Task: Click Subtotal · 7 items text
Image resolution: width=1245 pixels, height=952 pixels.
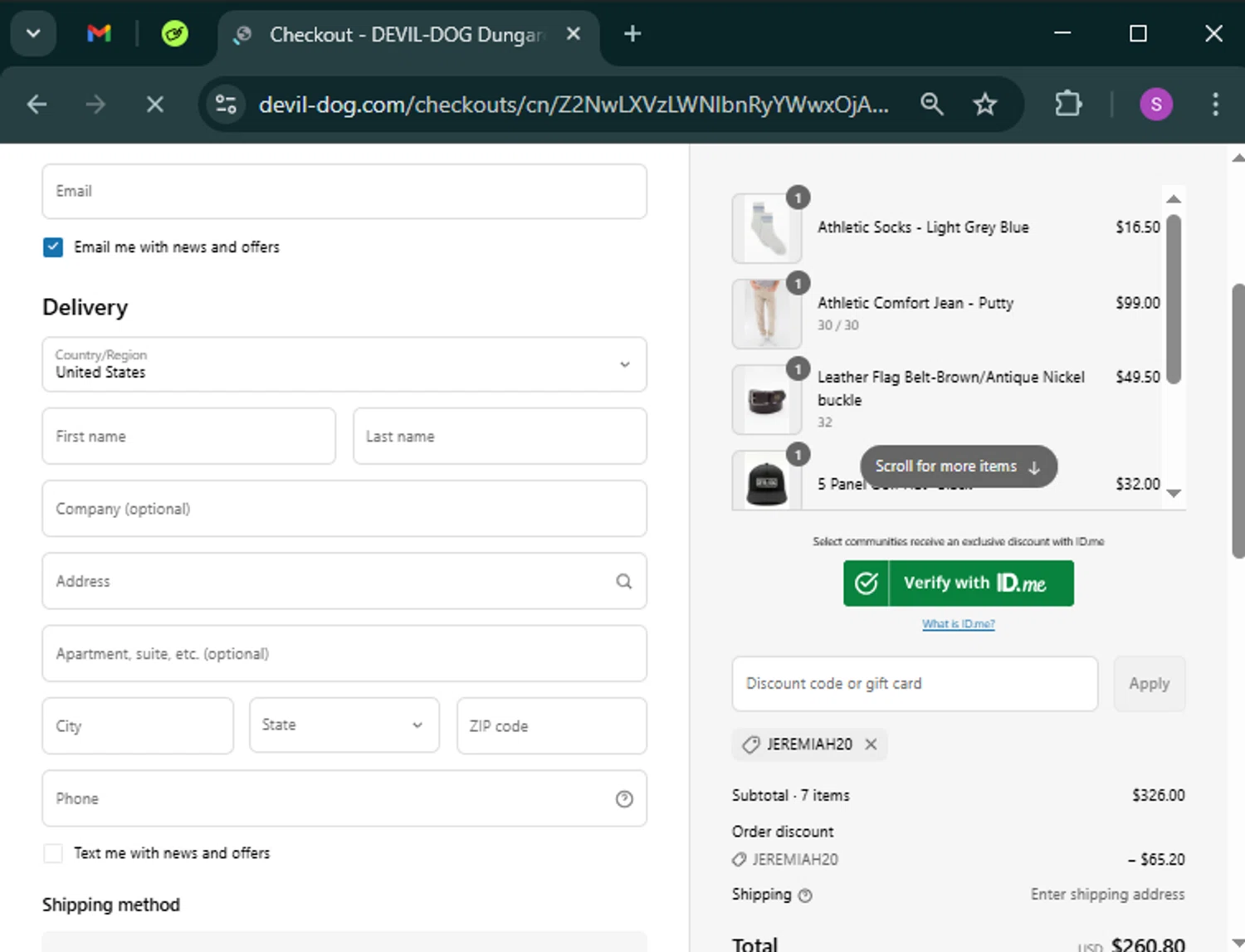Action: 791,795
